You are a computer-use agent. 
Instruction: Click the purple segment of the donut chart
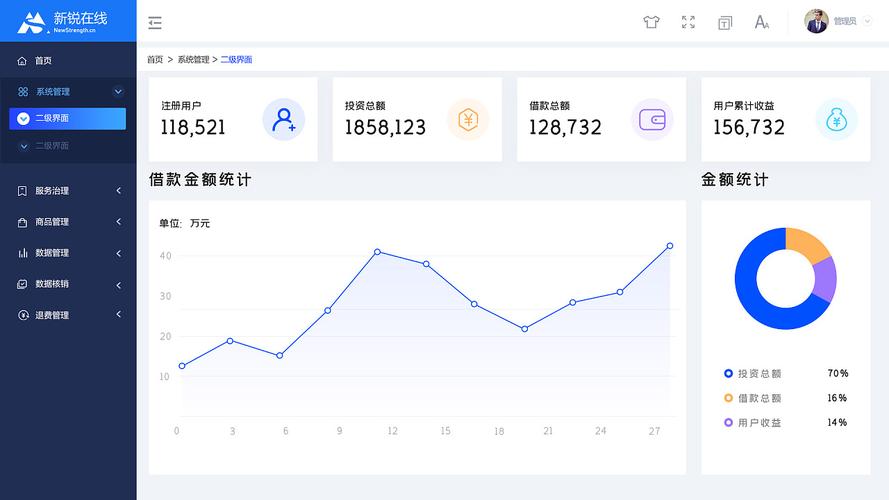[825, 279]
